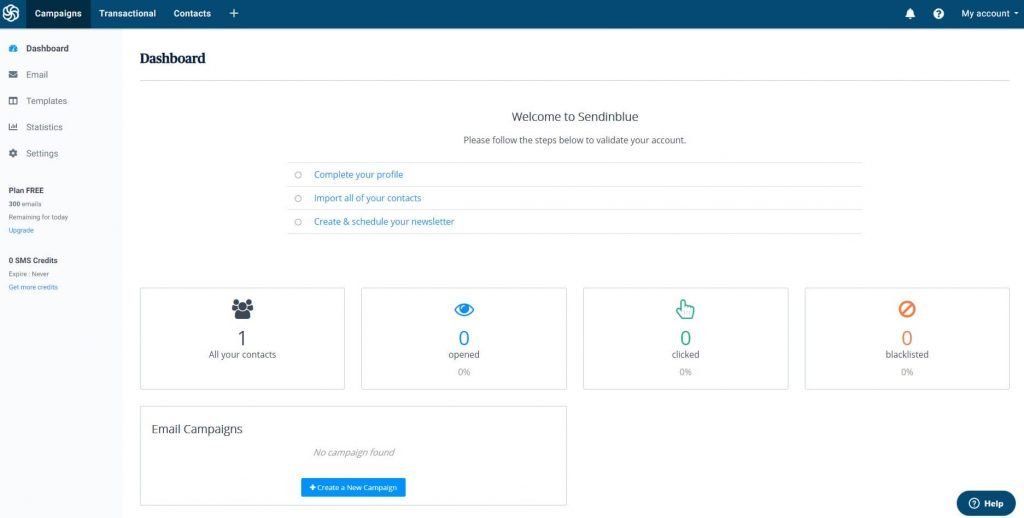Open Templates in the sidebar
The image size is (1024, 518).
pyautogui.click(x=46, y=101)
